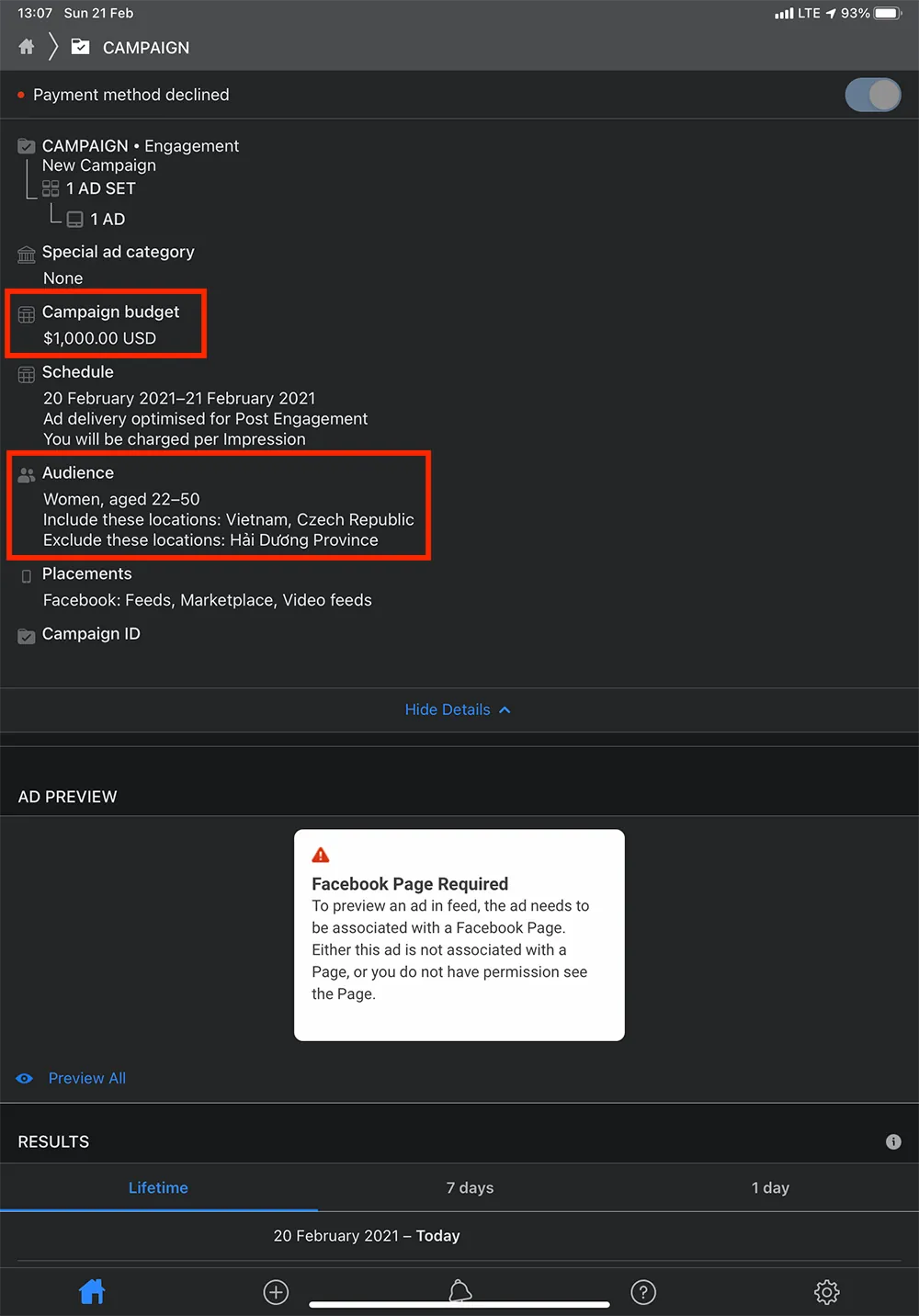Select the Exclude these locations line

tap(210, 540)
